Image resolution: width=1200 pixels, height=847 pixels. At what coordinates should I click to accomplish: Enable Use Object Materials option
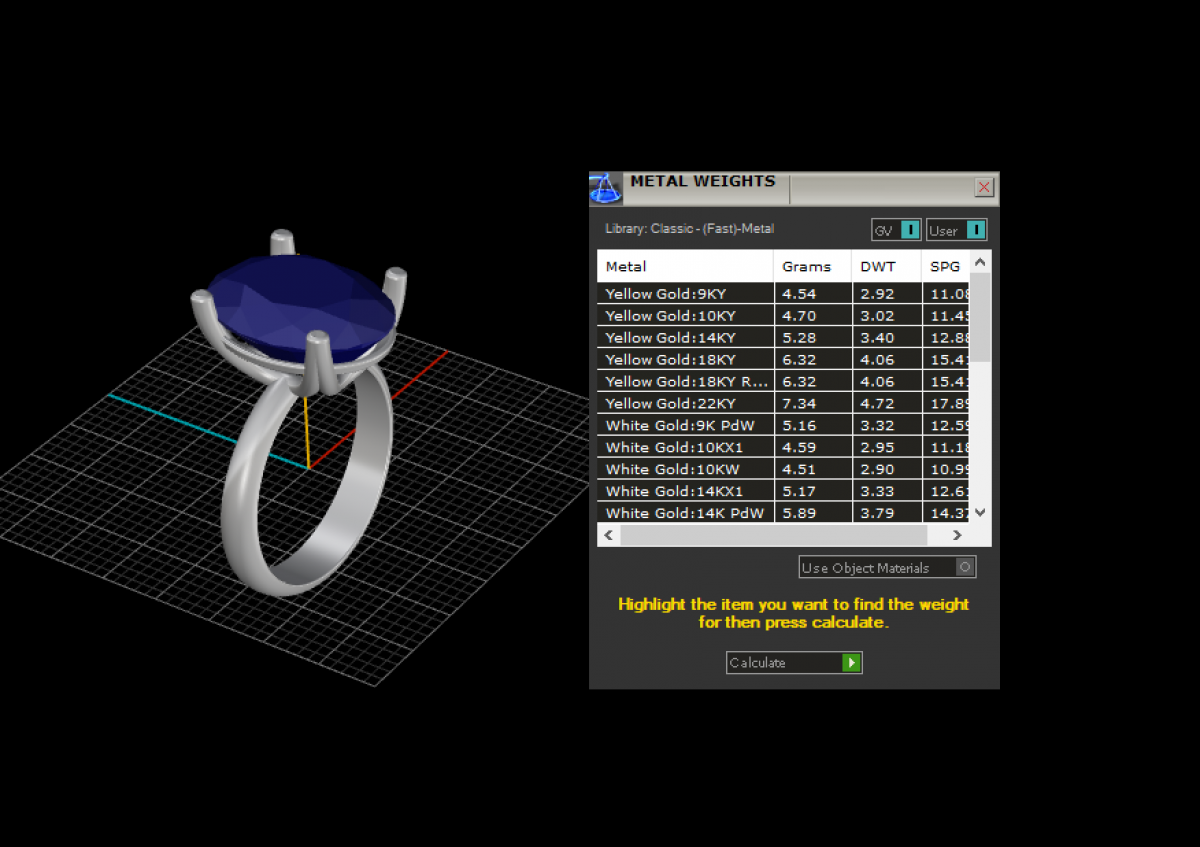tap(964, 568)
